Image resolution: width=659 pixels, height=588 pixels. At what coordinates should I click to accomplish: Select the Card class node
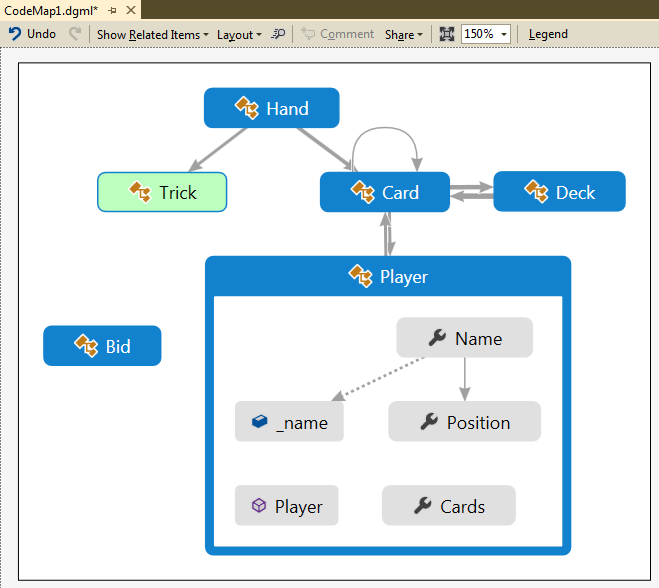click(x=385, y=192)
